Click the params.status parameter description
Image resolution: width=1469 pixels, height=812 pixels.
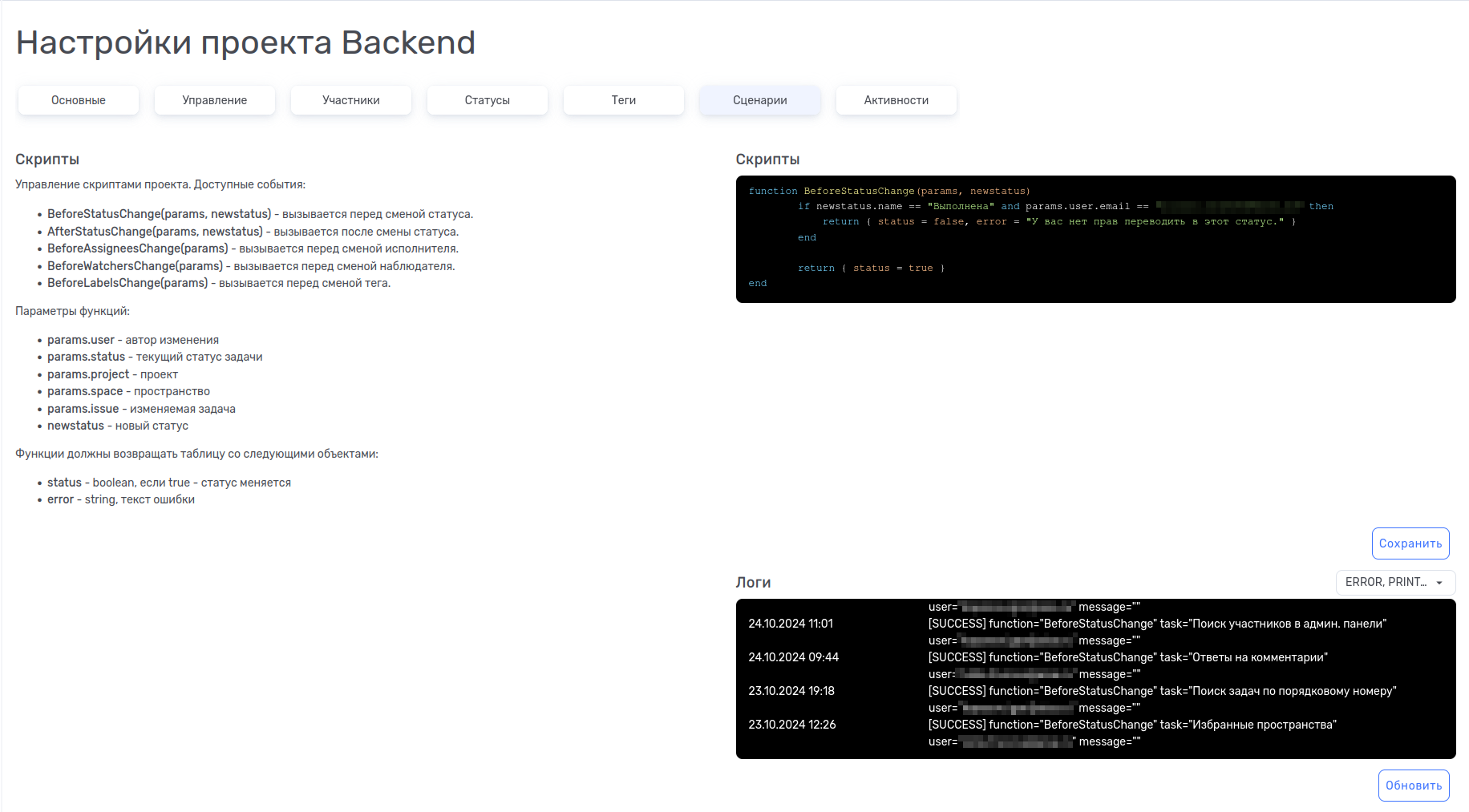[x=155, y=357]
